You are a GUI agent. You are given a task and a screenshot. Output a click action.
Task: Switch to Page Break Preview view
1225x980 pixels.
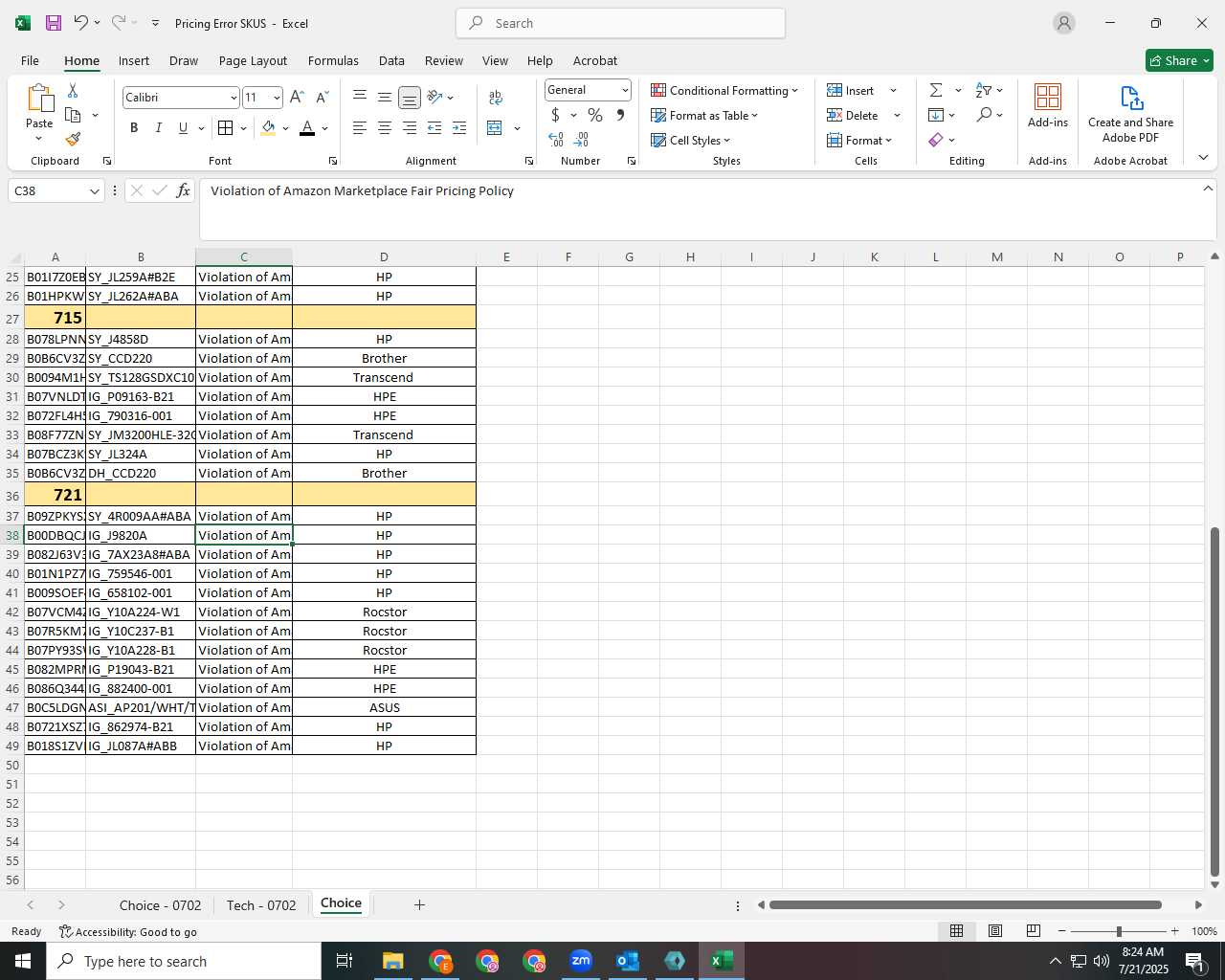tap(1034, 931)
